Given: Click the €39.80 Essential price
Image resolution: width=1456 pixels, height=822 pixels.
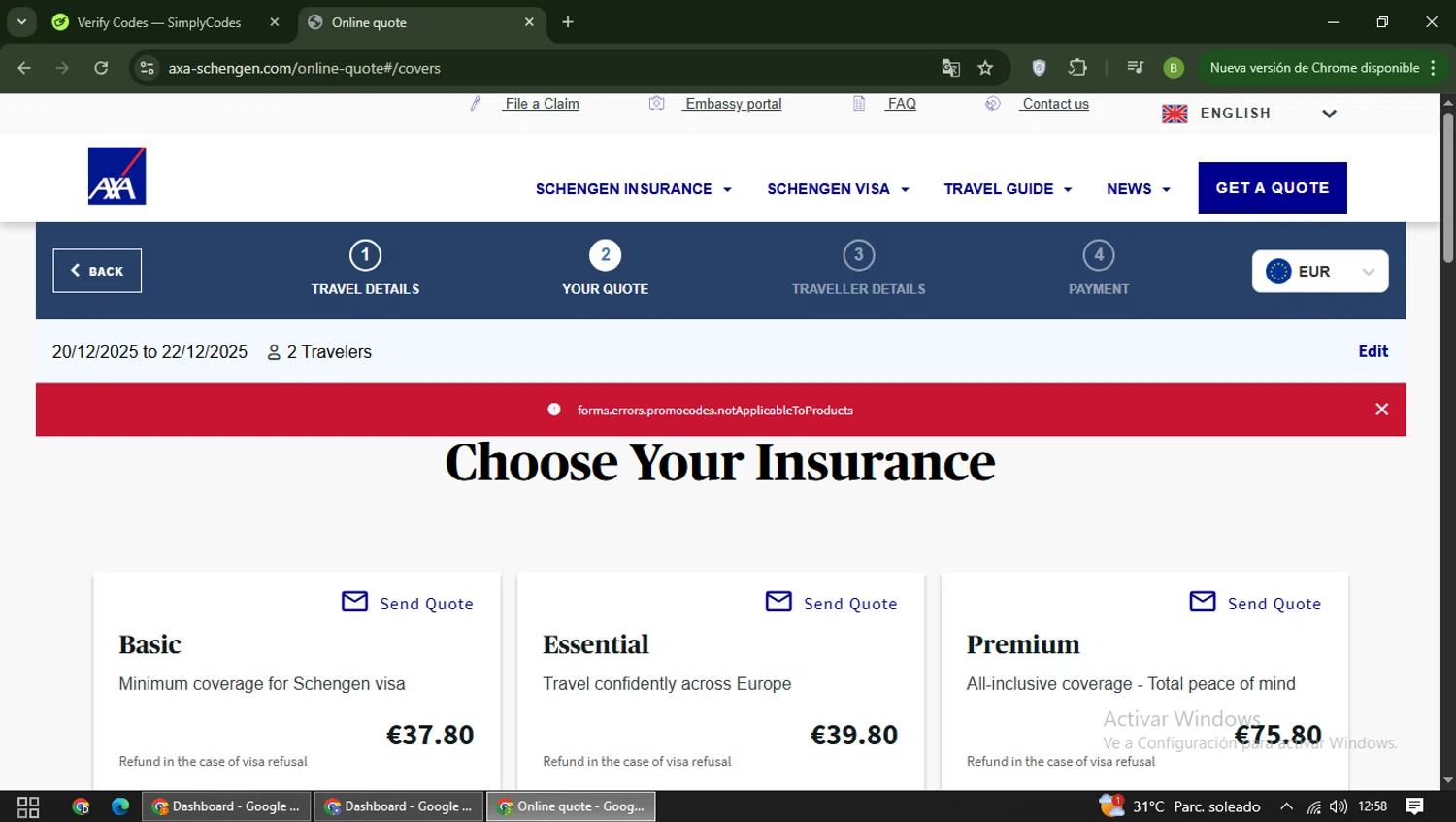Looking at the screenshot, I should (854, 735).
